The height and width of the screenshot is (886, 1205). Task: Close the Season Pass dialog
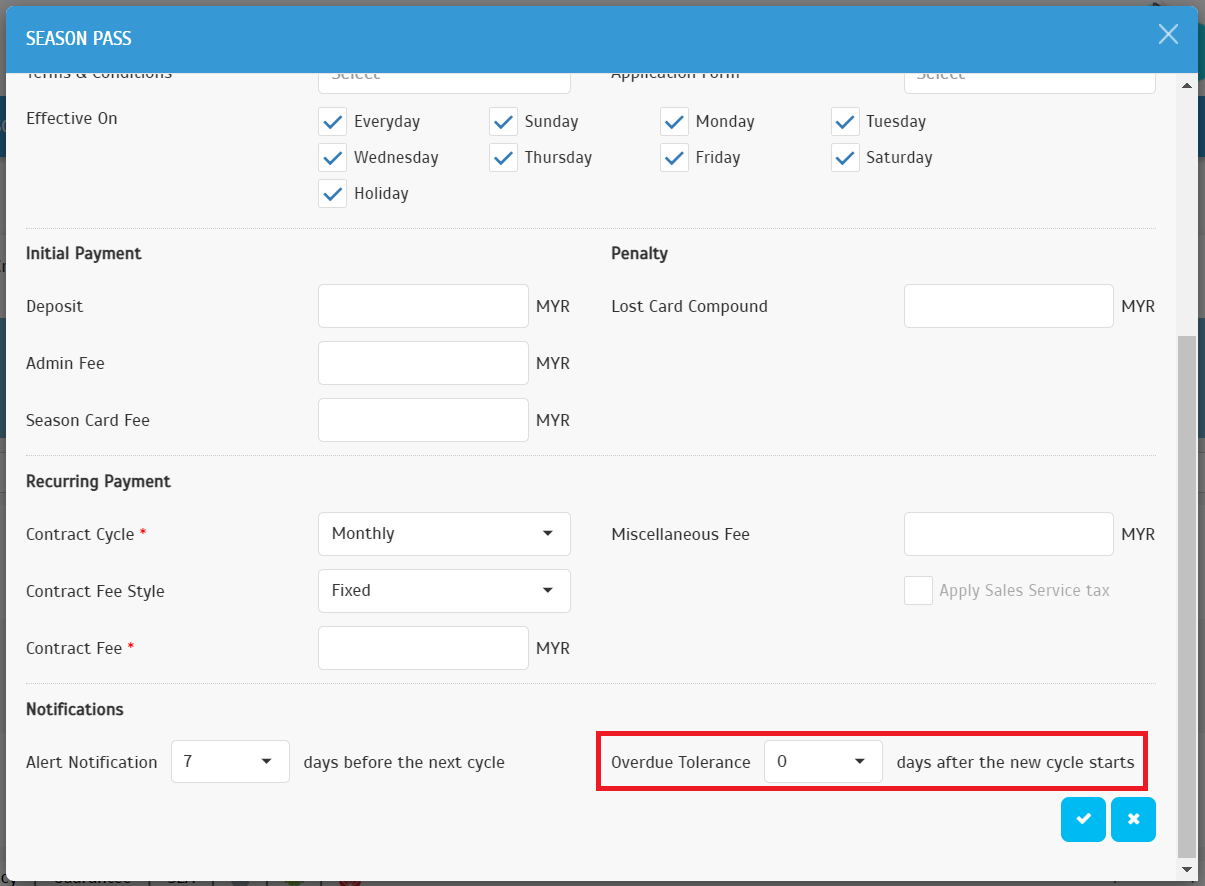[x=1167, y=35]
